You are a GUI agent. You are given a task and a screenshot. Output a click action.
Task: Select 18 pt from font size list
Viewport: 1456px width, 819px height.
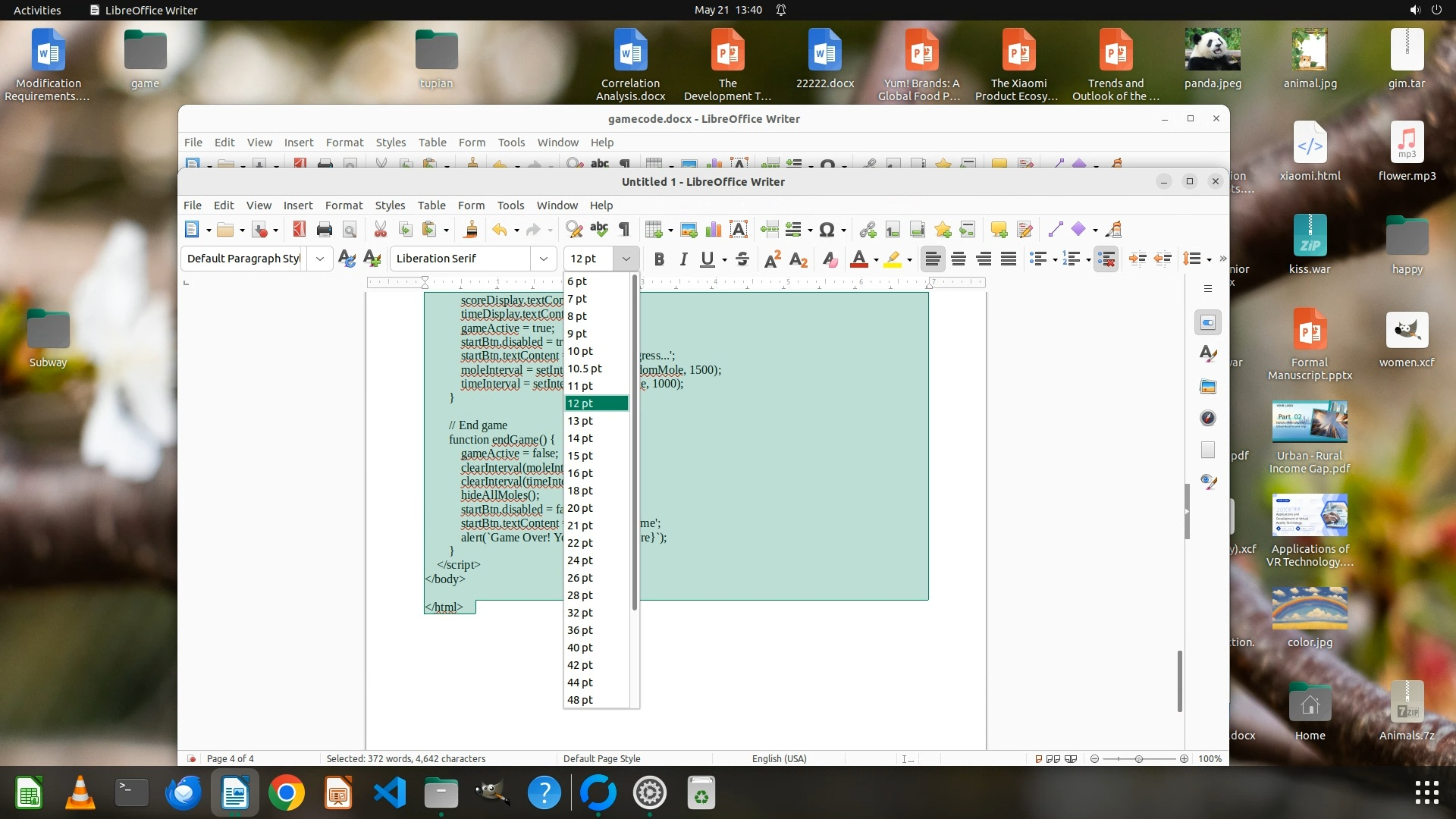point(580,491)
